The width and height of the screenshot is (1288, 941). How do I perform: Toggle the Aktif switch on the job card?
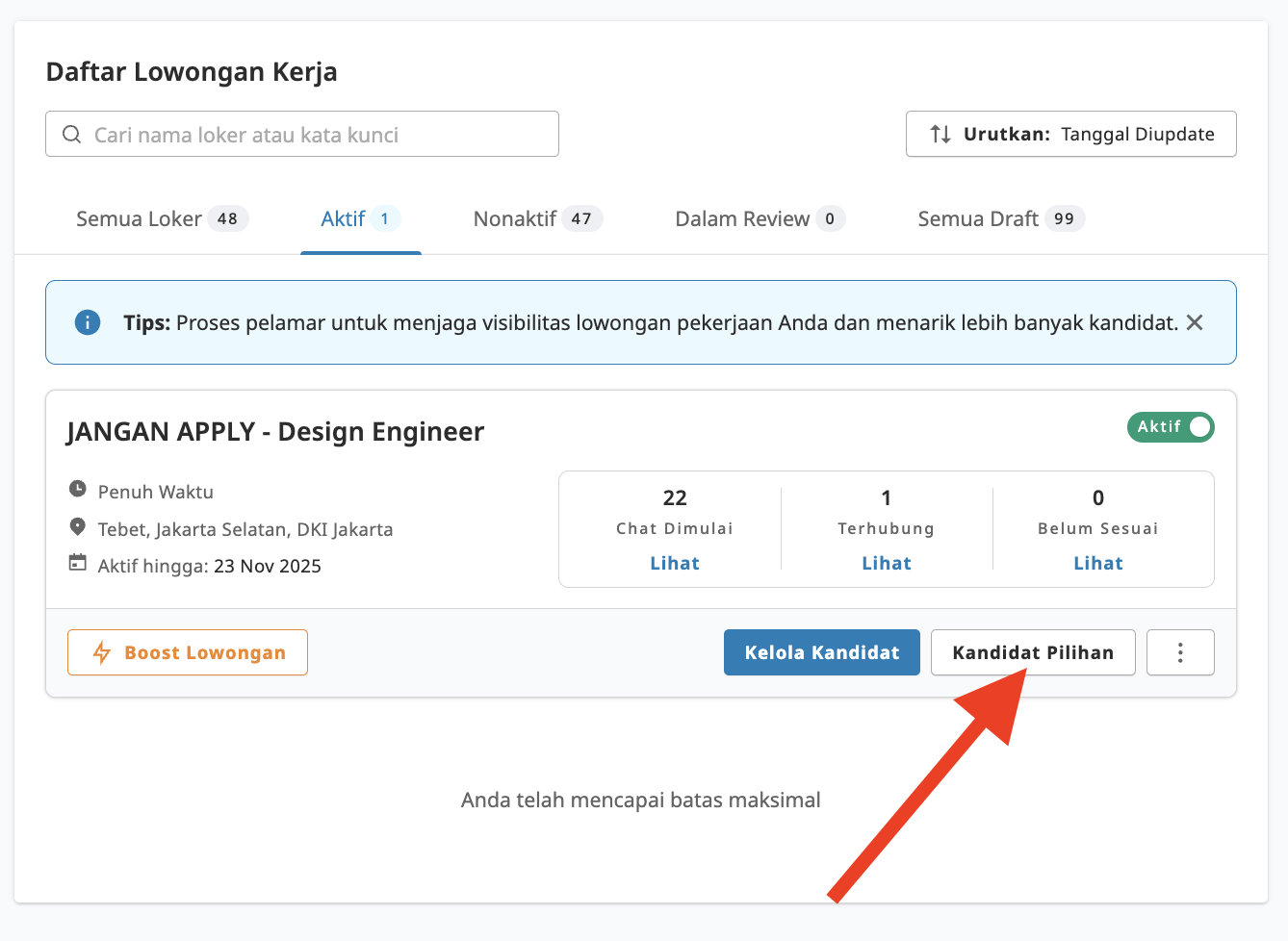point(1197,427)
